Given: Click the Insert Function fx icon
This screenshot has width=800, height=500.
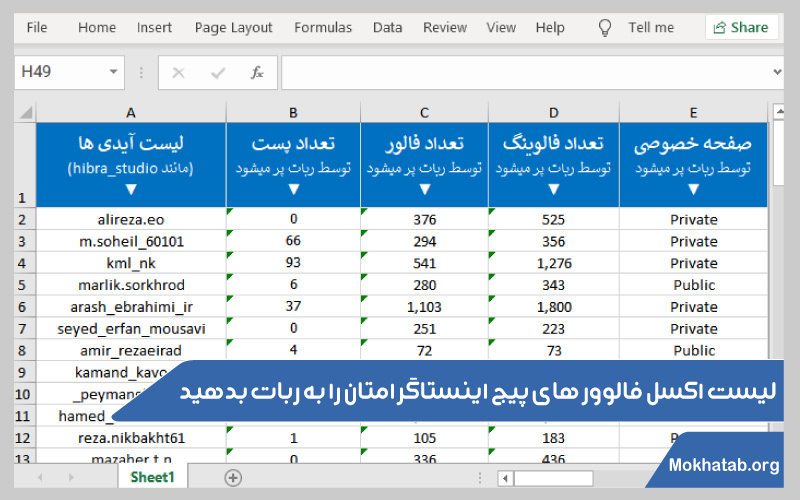Looking at the screenshot, I should [257, 72].
